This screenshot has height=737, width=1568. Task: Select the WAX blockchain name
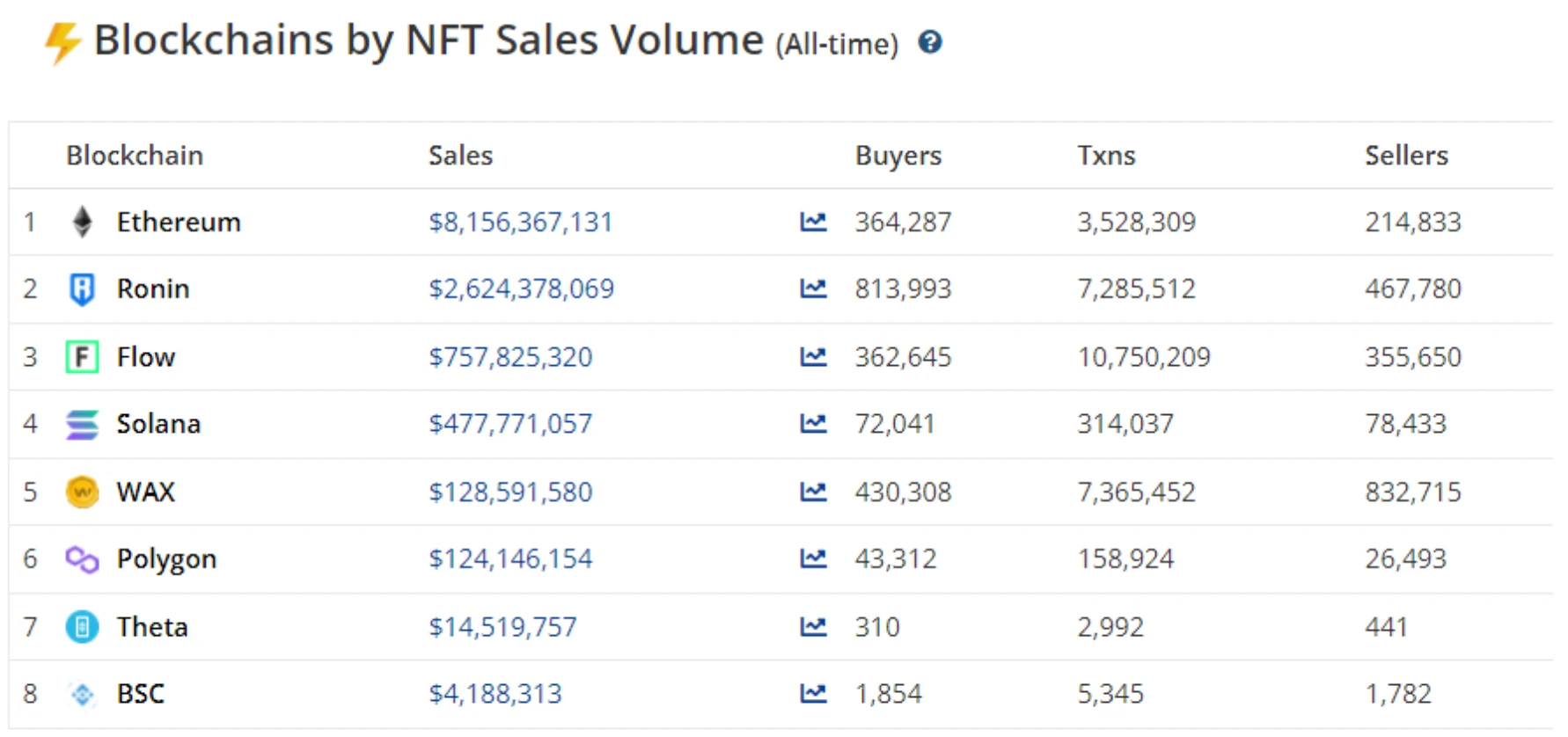(x=146, y=492)
